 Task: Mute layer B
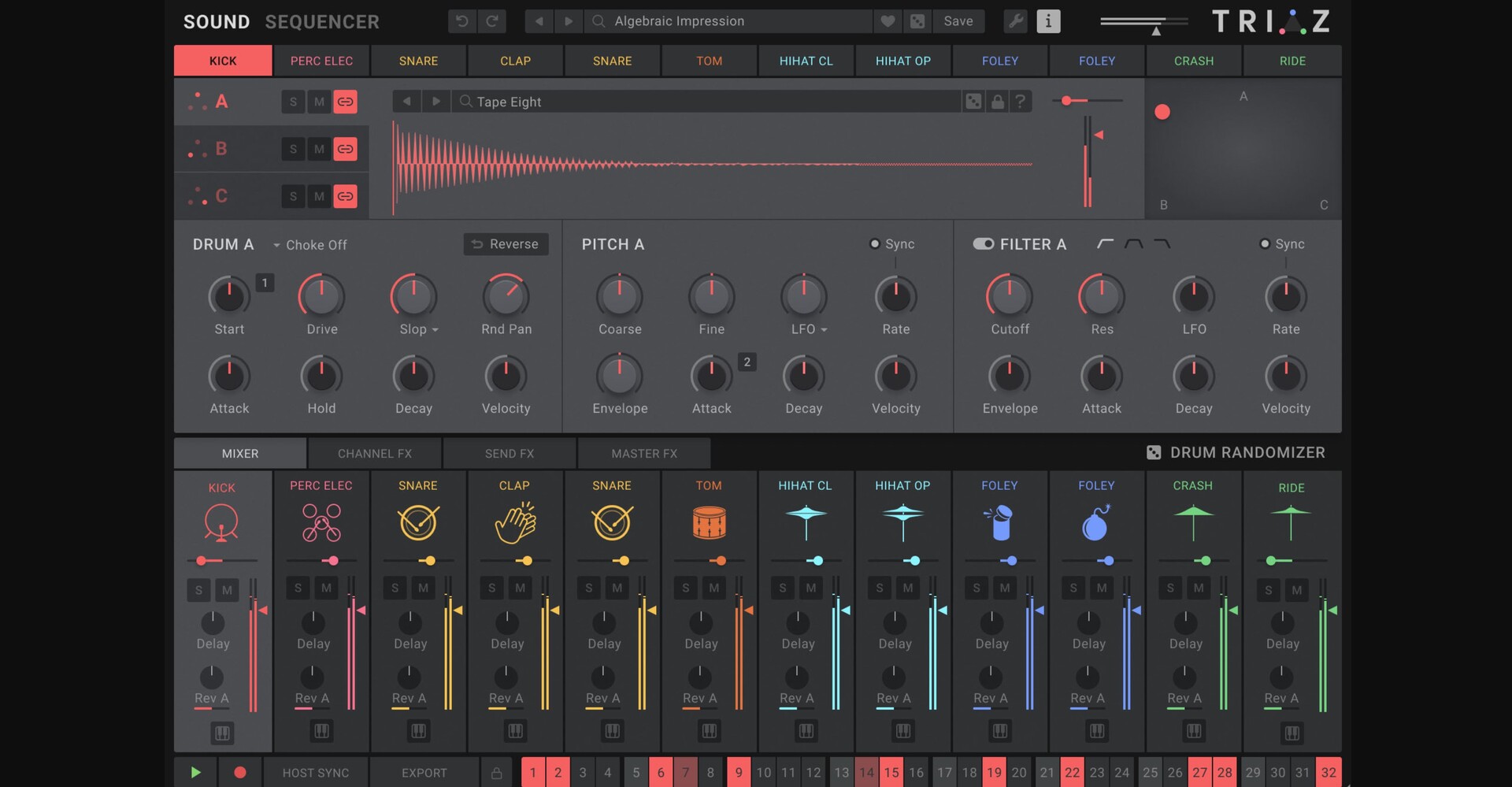[319, 149]
